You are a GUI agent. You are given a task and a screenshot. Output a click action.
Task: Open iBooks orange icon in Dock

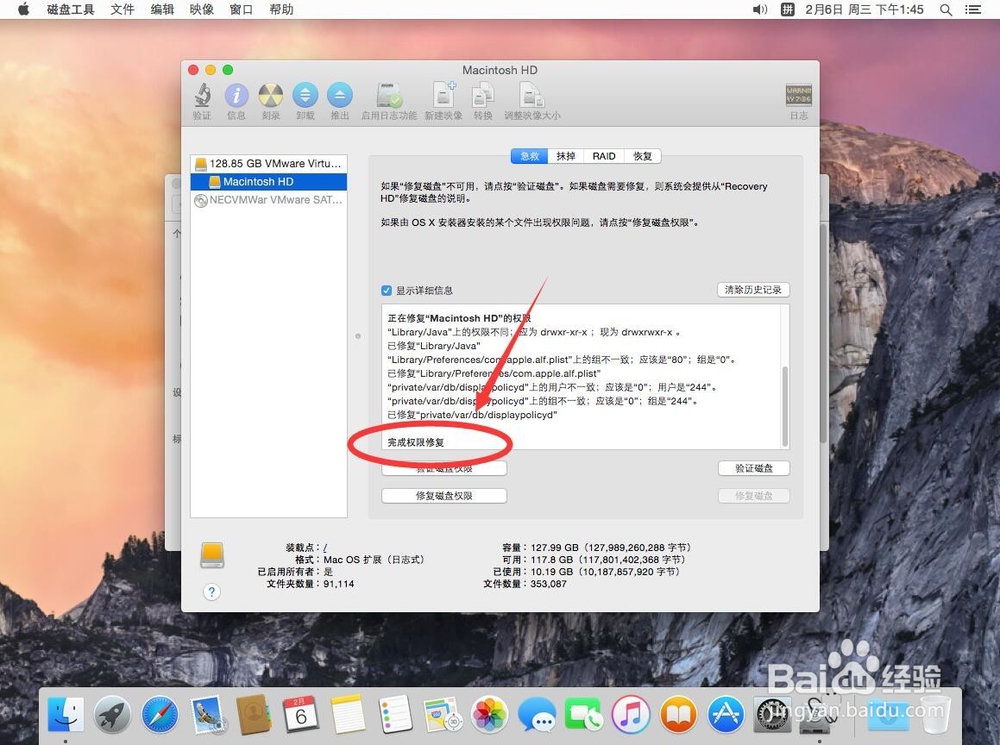[678, 714]
